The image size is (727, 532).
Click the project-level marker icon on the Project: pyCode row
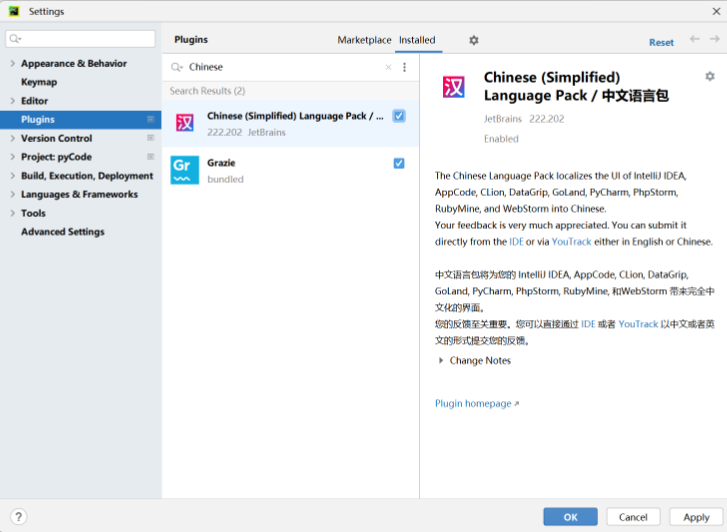point(151,156)
